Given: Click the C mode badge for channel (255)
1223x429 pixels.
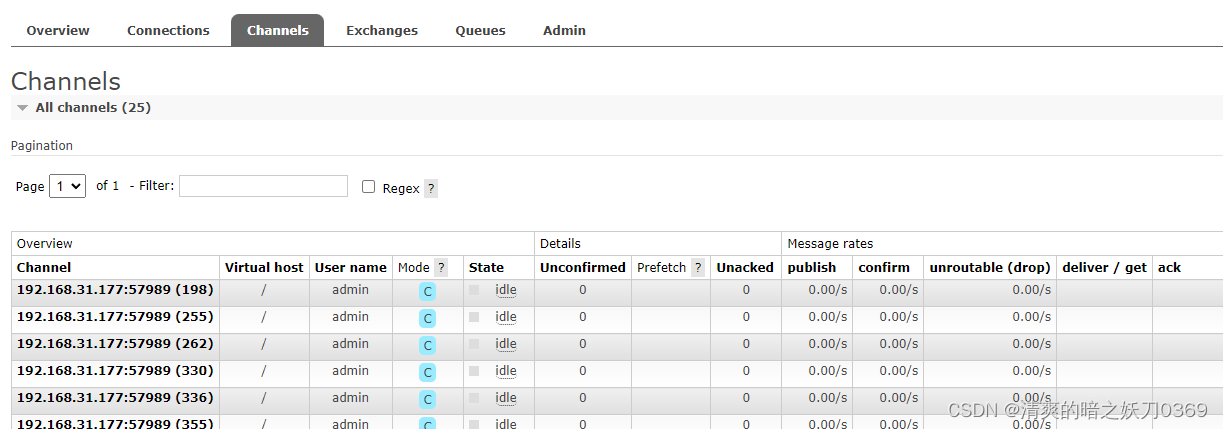Looking at the screenshot, I should pyautogui.click(x=428, y=319).
